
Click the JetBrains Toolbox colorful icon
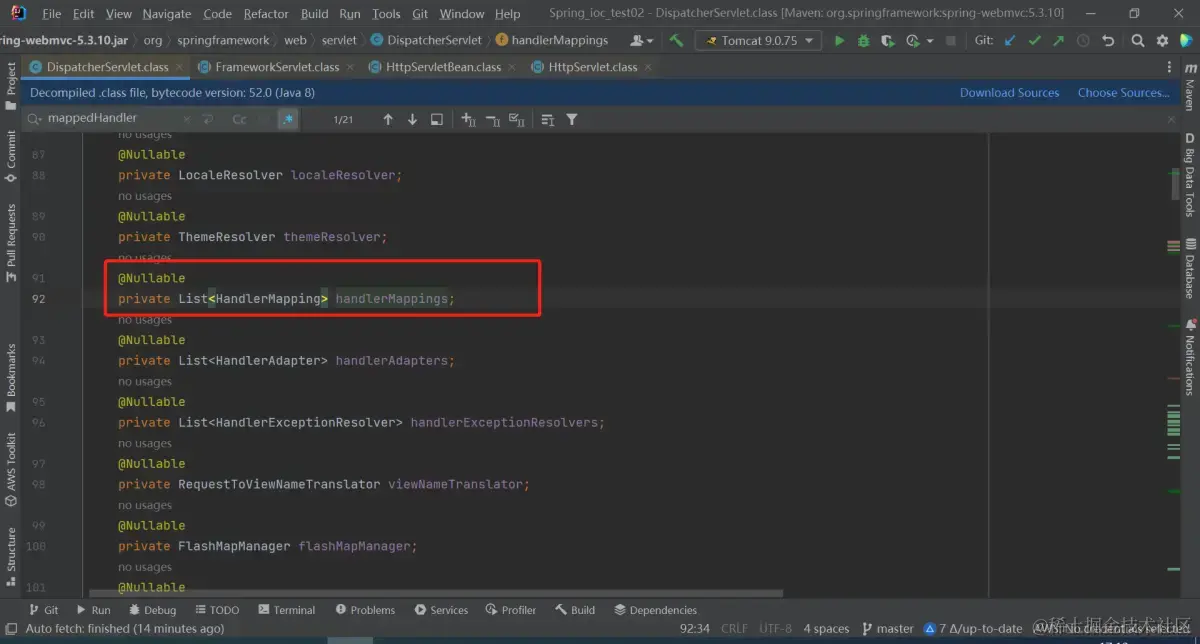point(1186,41)
